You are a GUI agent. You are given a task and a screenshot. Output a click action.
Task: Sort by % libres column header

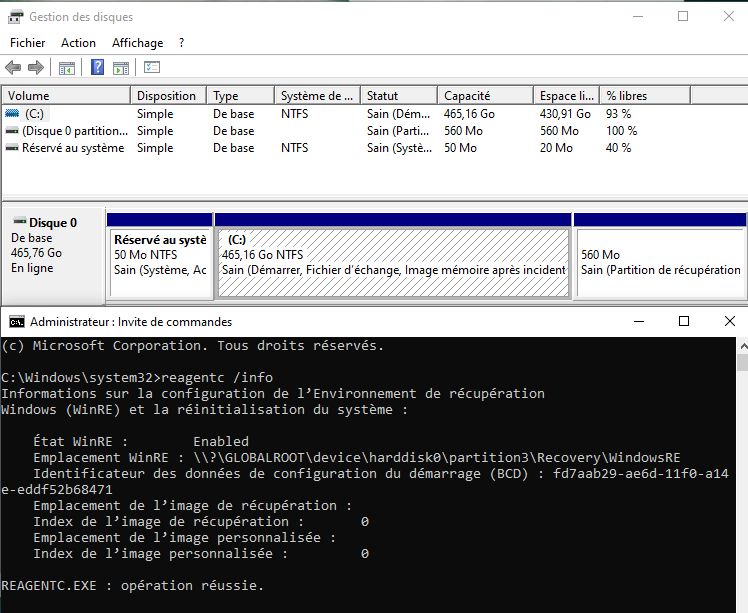645,95
